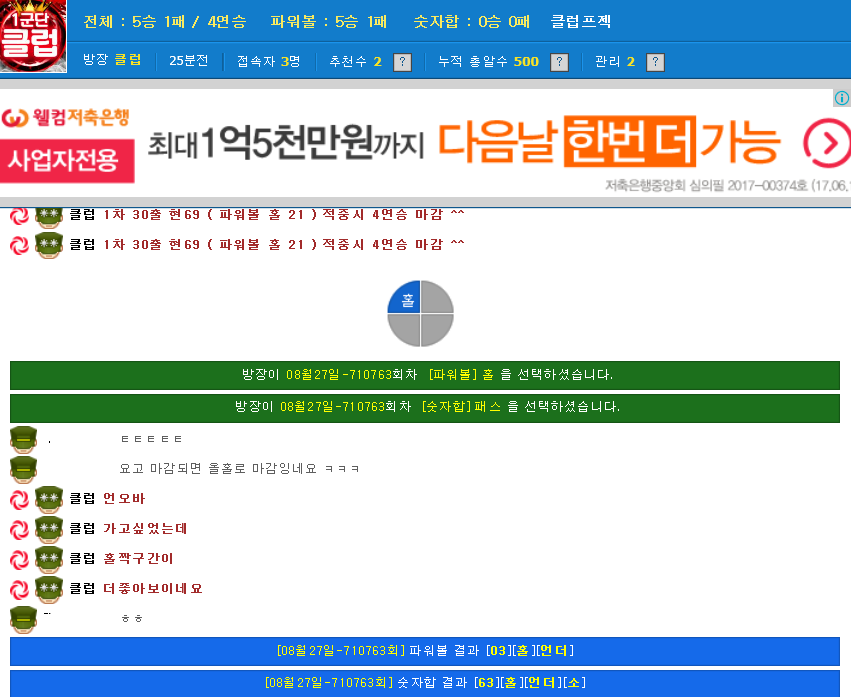Viewport: 851px width, 697px height.
Task: Click the 전체 5승 1패 record text
Action: click(165, 22)
